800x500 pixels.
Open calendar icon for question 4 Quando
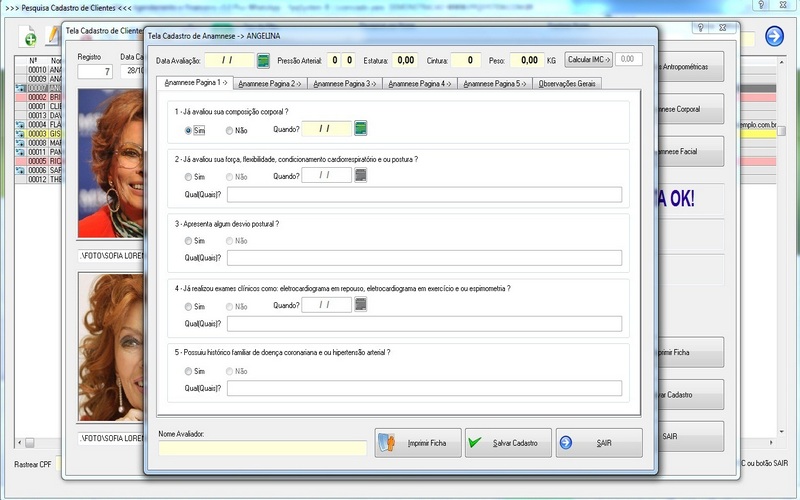tap(361, 305)
